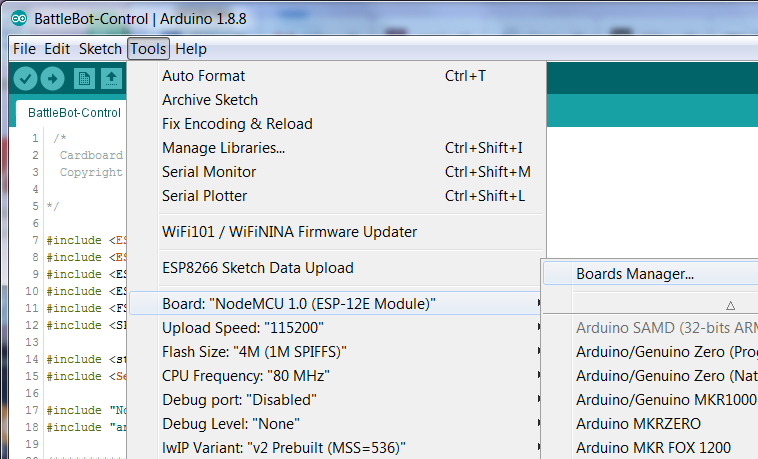Open the Sketch menu
The width and height of the screenshot is (758, 459).
100,49
